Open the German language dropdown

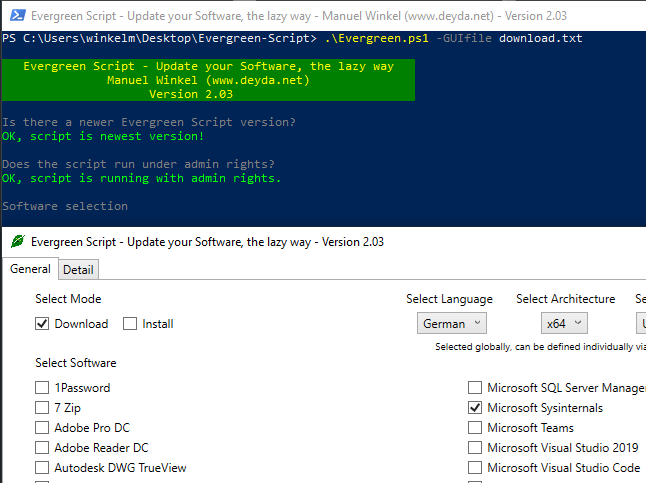pyautogui.click(x=452, y=324)
